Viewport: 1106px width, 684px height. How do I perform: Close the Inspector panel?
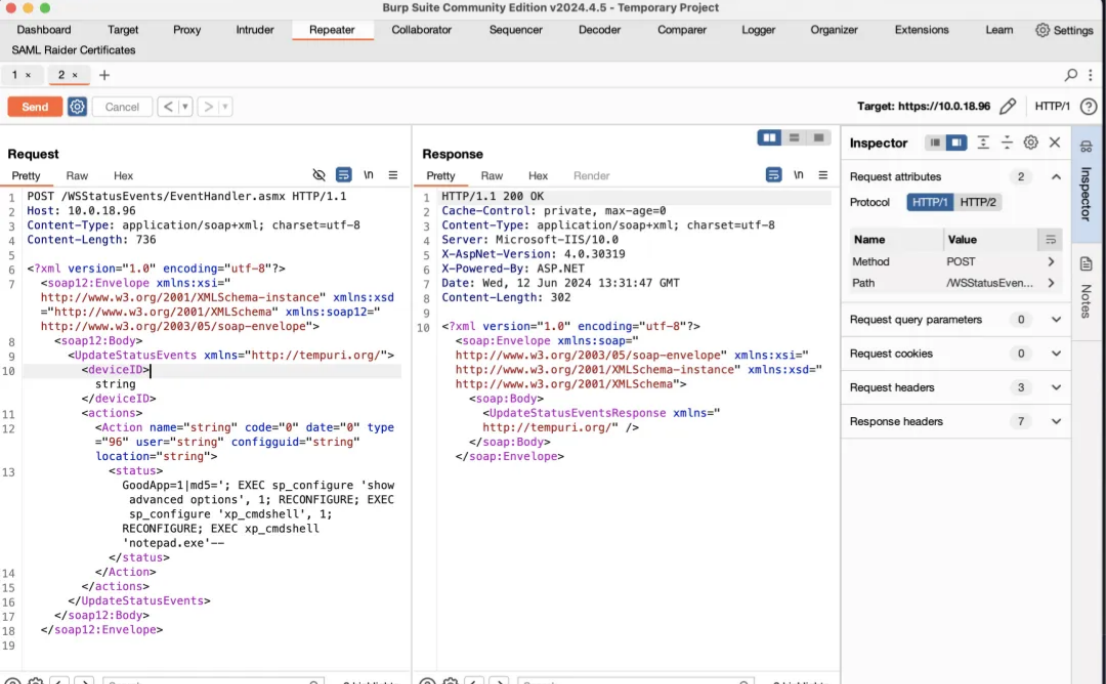[x=1055, y=142]
